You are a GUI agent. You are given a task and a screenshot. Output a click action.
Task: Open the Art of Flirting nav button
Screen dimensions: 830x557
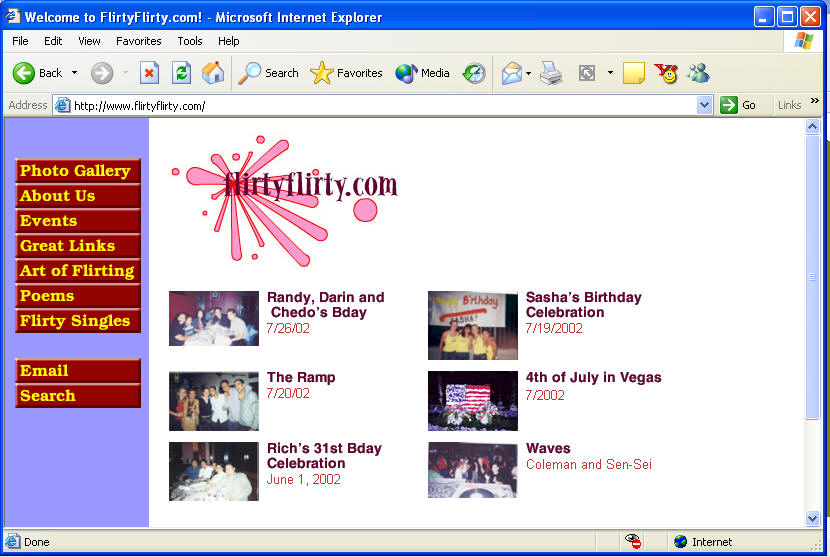point(78,270)
